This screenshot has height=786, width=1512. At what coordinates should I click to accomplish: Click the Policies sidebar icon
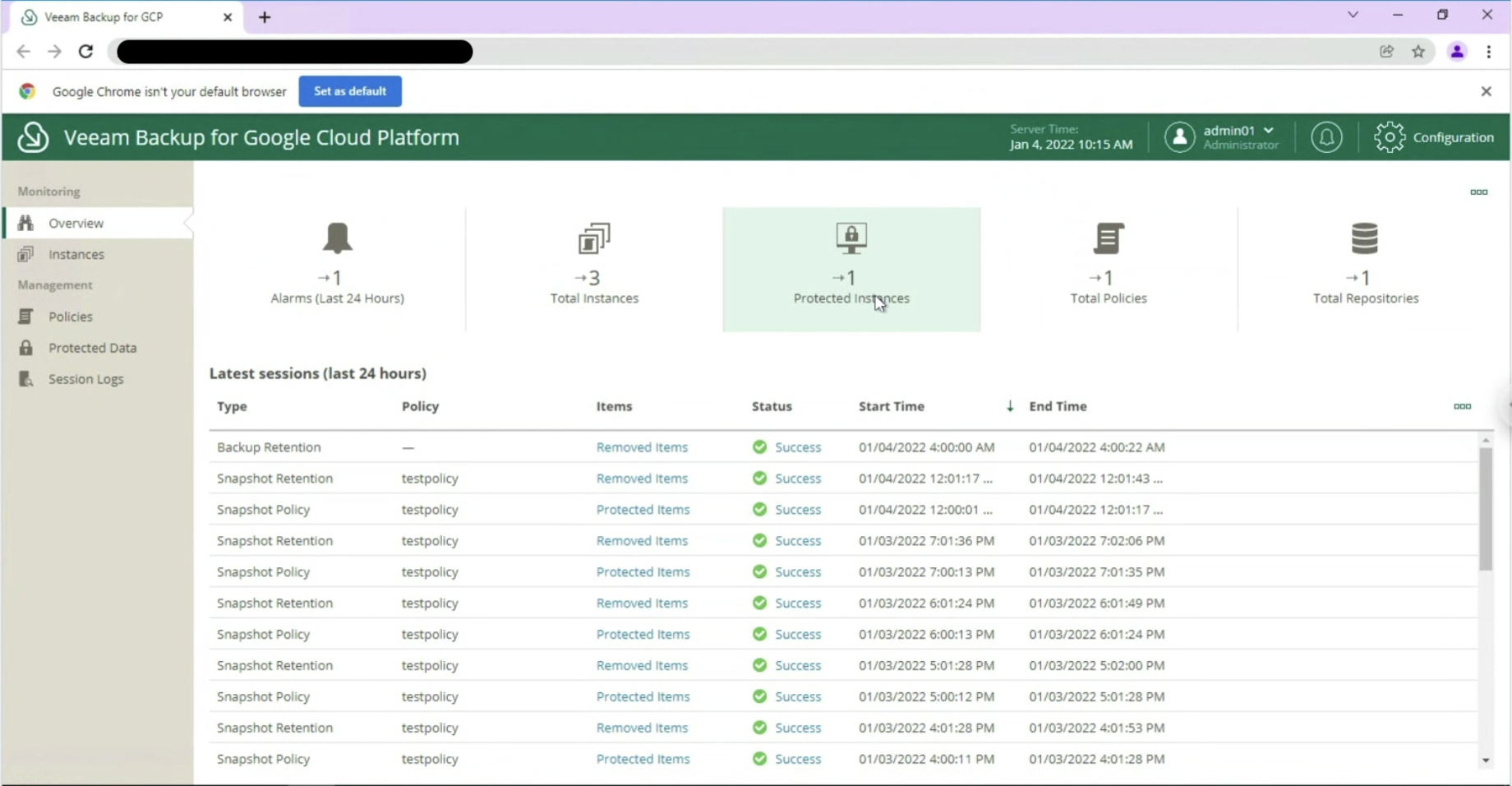(x=26, y=317)
